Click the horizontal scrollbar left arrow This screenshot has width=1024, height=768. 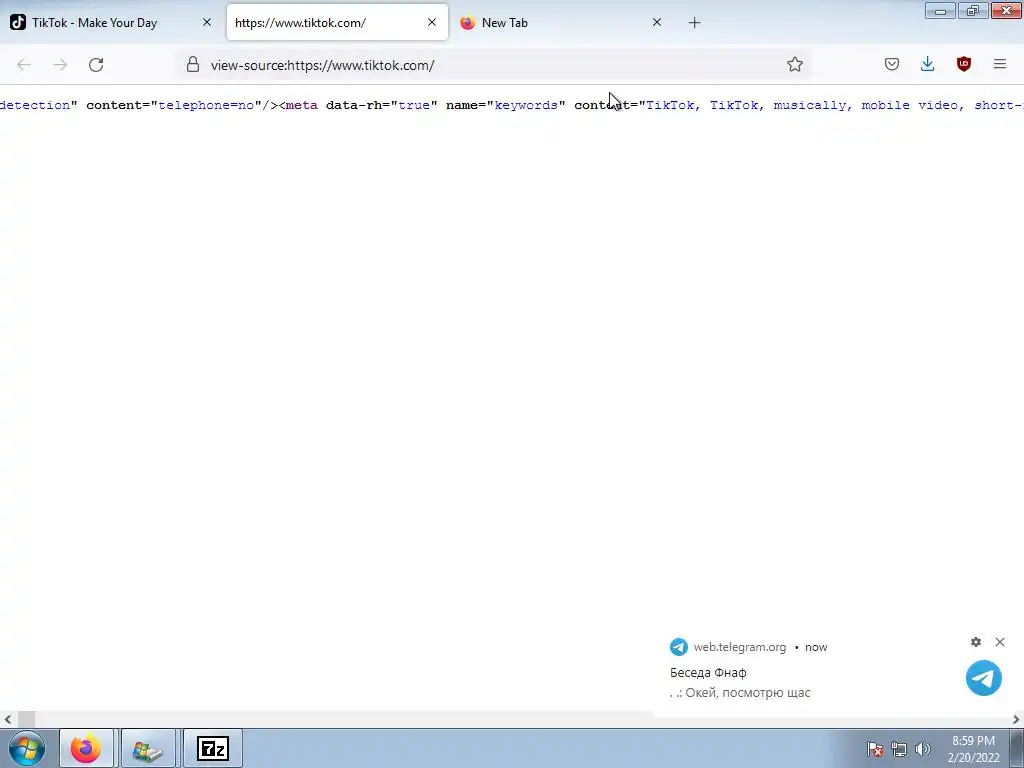[7, 720]
